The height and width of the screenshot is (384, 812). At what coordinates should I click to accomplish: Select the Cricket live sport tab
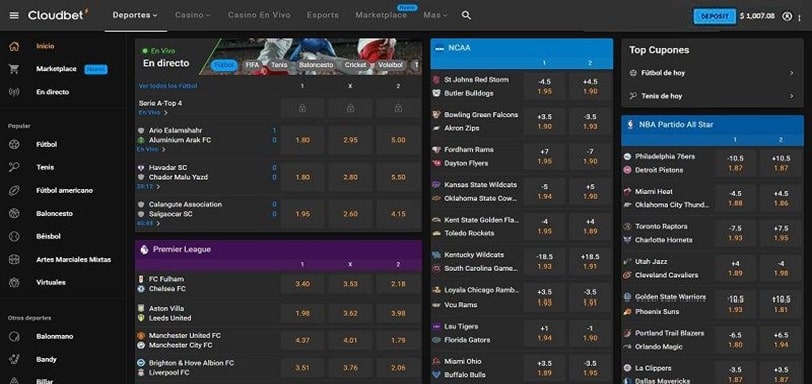[x=356, y=65]
